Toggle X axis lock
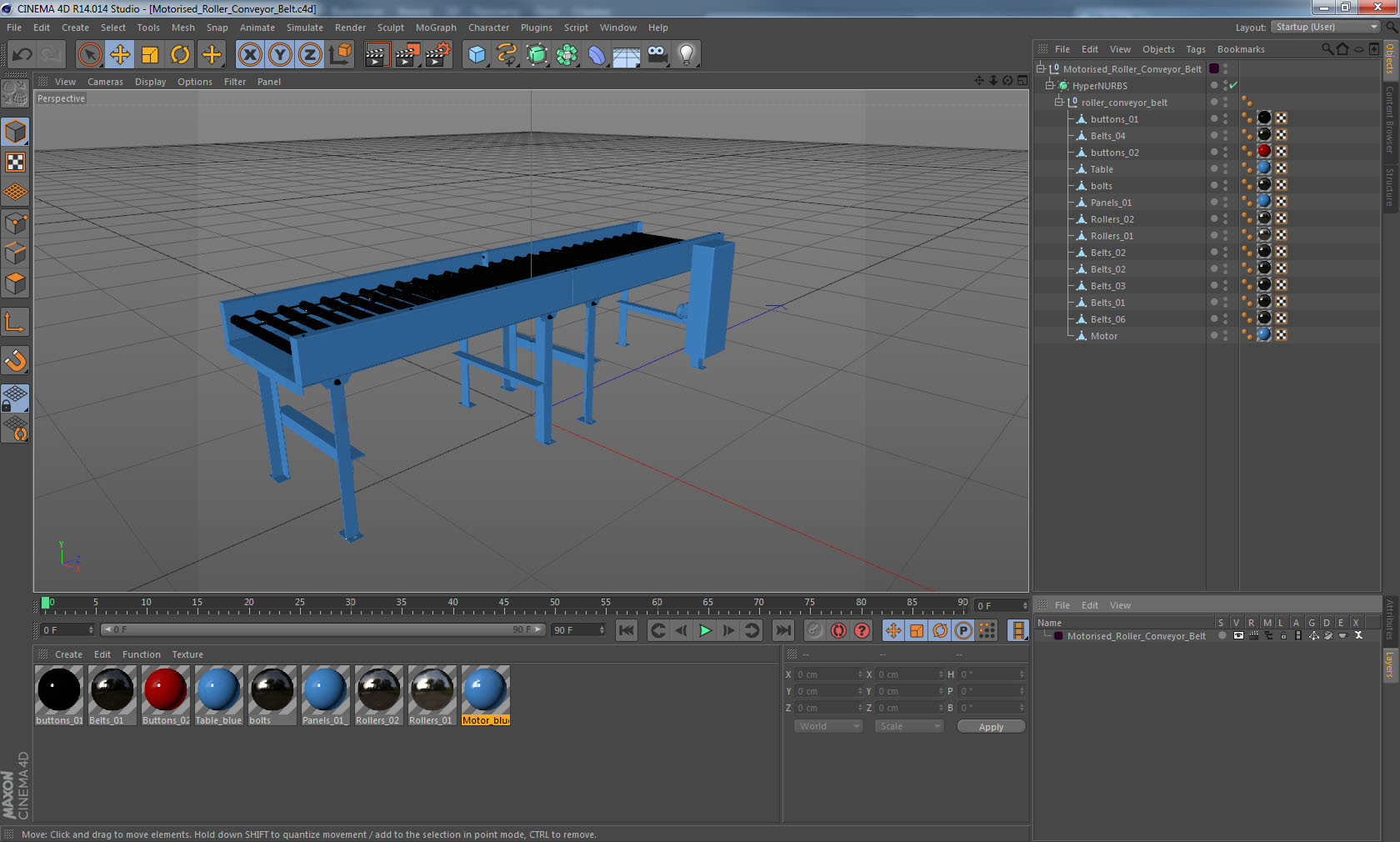The image size is (1400, 842). click(249, 55)
